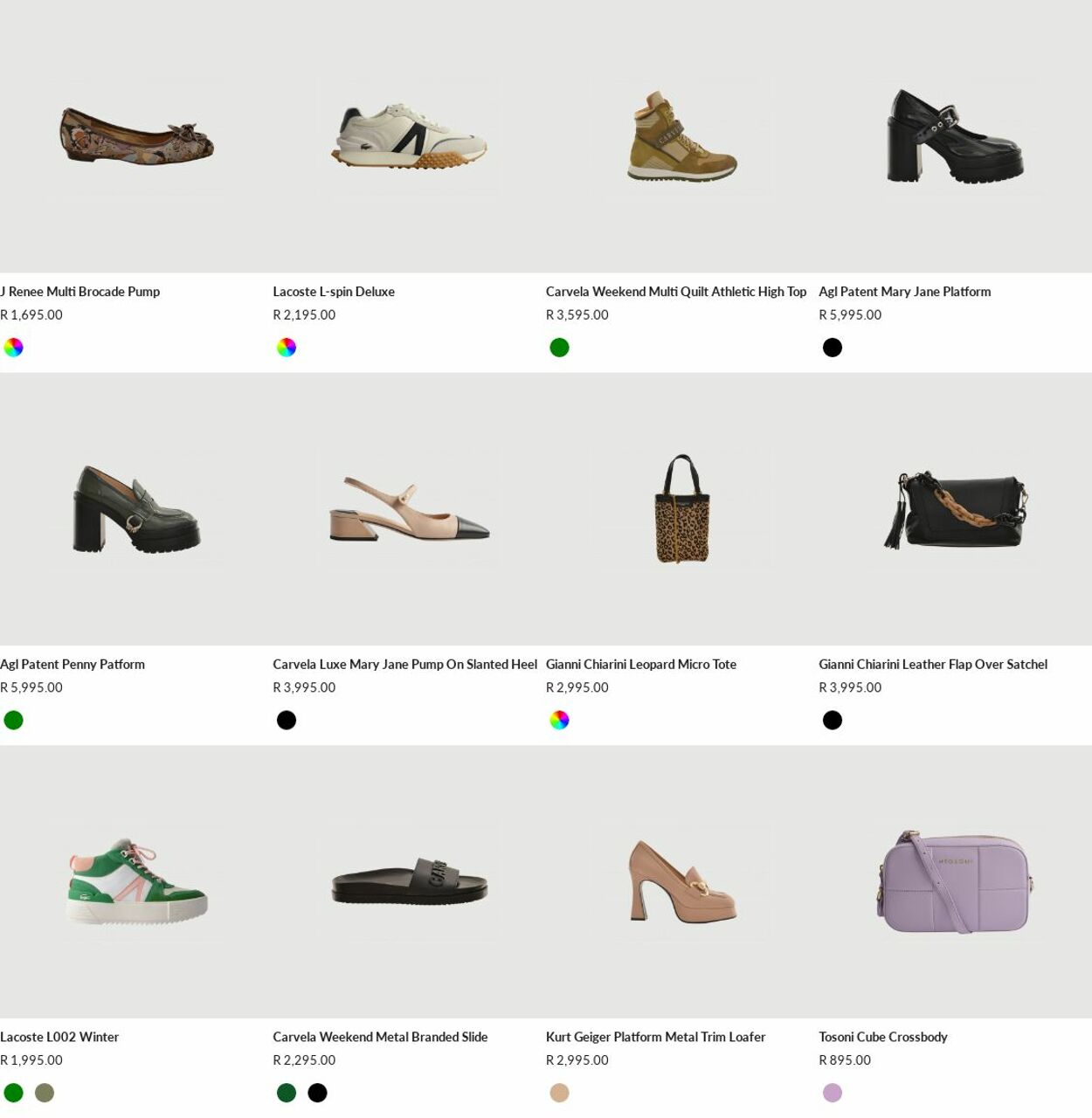Select lilac swatch under Tosoni Cube Crossbody
The image size is (1092, 1118).
[x=833, y=1093]
